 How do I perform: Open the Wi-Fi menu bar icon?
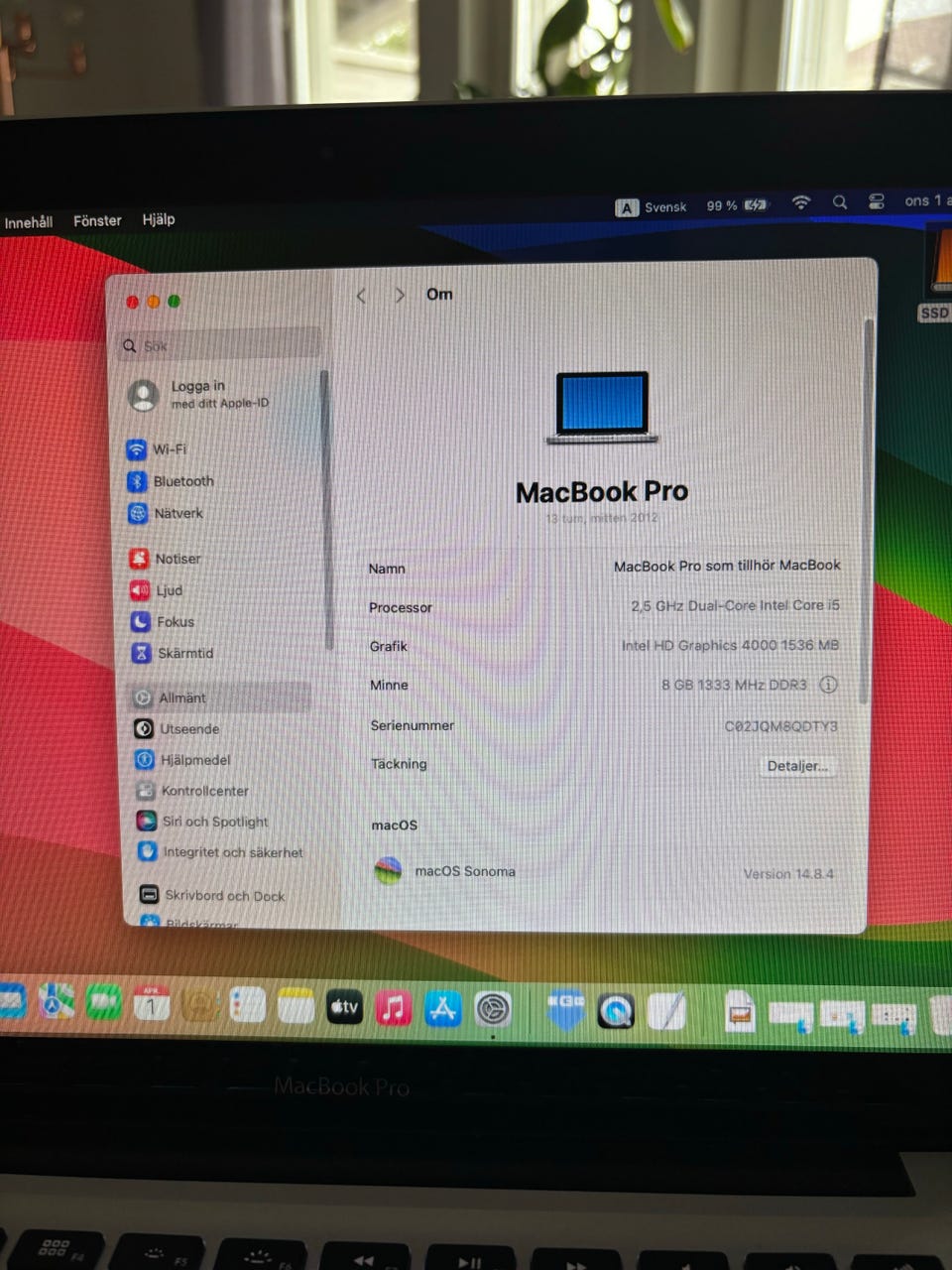[x=801, y=202]
